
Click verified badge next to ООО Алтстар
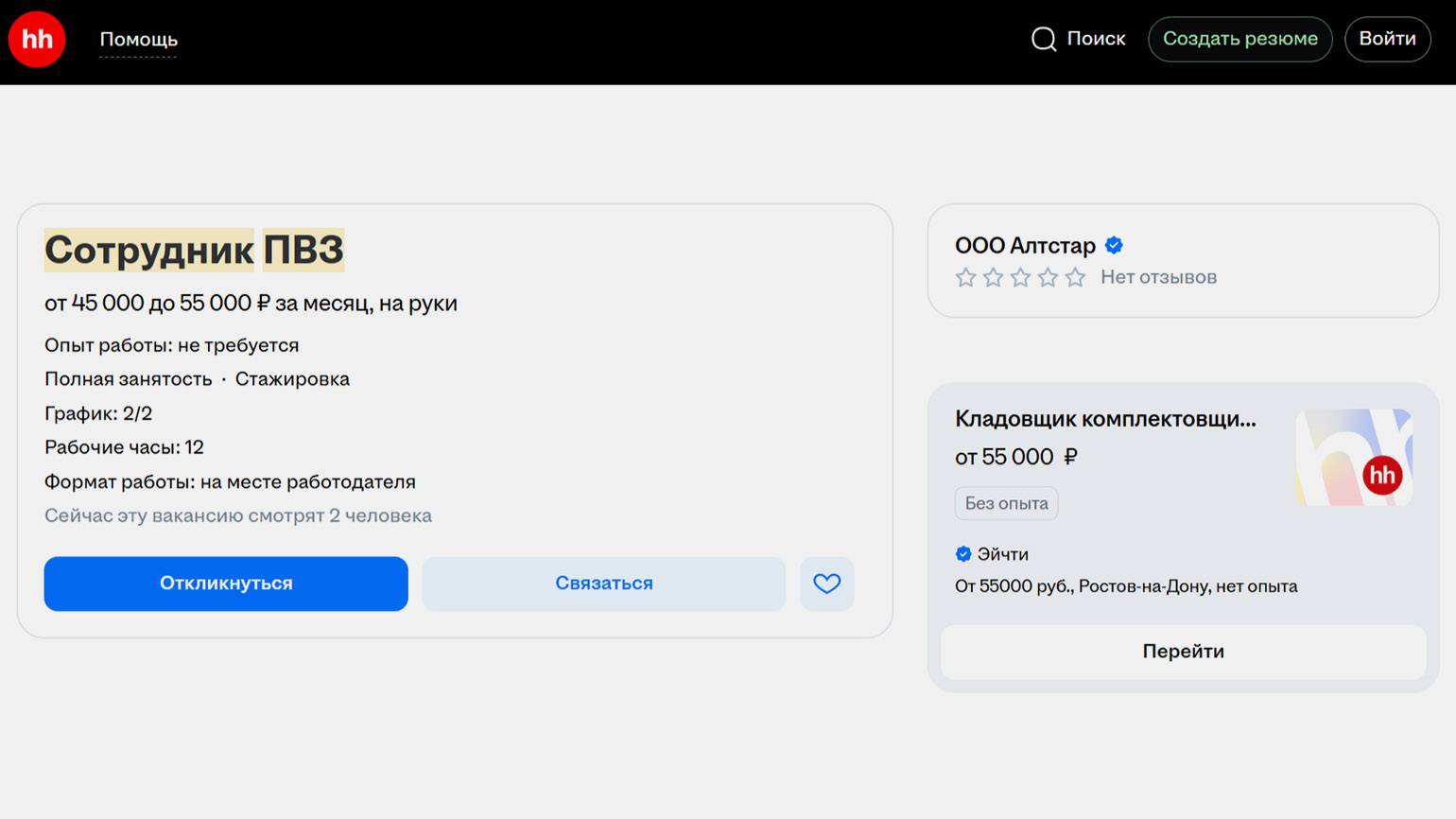[x=1115, y=246]
